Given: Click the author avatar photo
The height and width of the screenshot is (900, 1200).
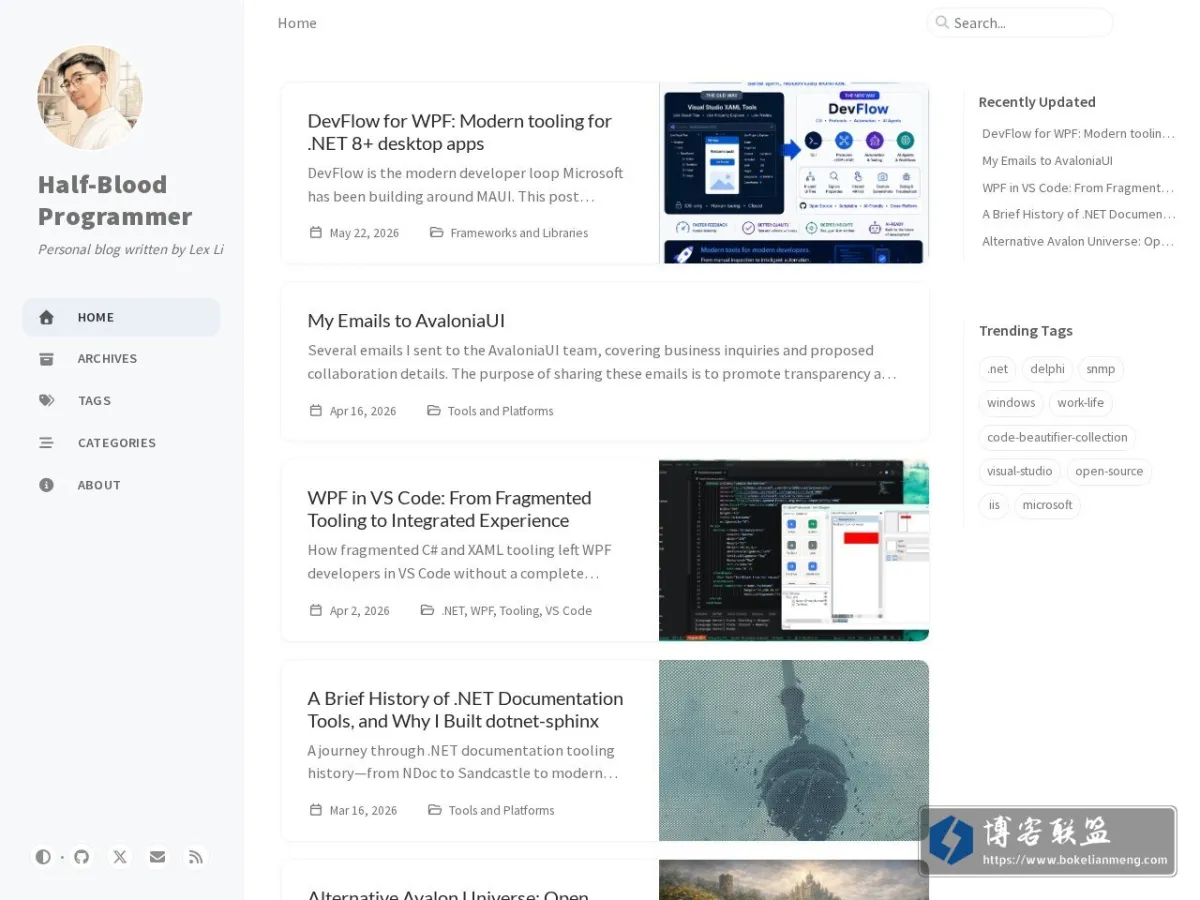Looking at the screenshot, I should (x=90, y=97).
